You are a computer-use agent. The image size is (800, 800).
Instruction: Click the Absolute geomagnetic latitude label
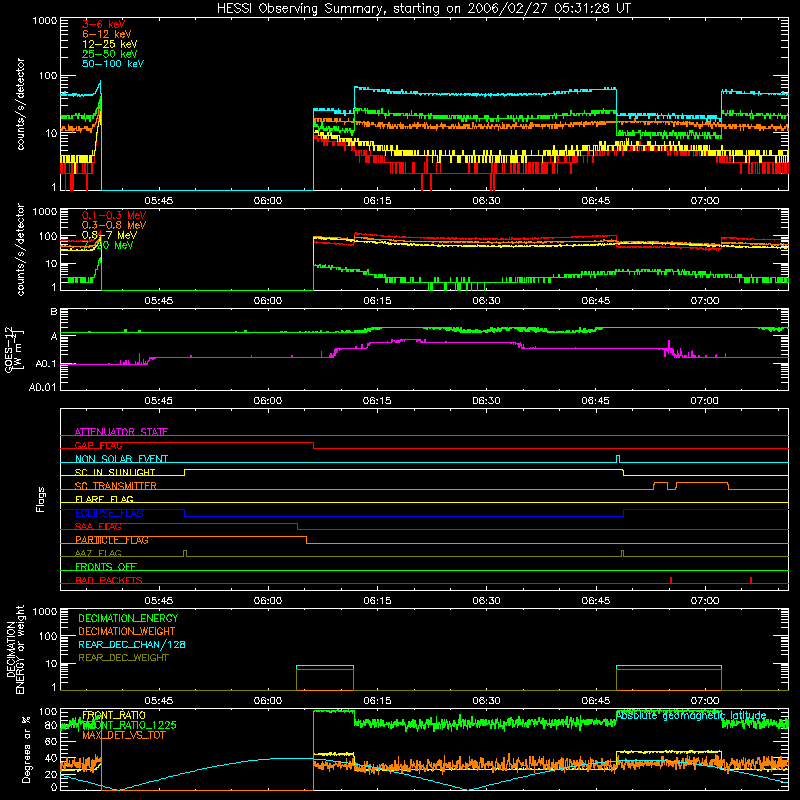[x=691, y=716]
